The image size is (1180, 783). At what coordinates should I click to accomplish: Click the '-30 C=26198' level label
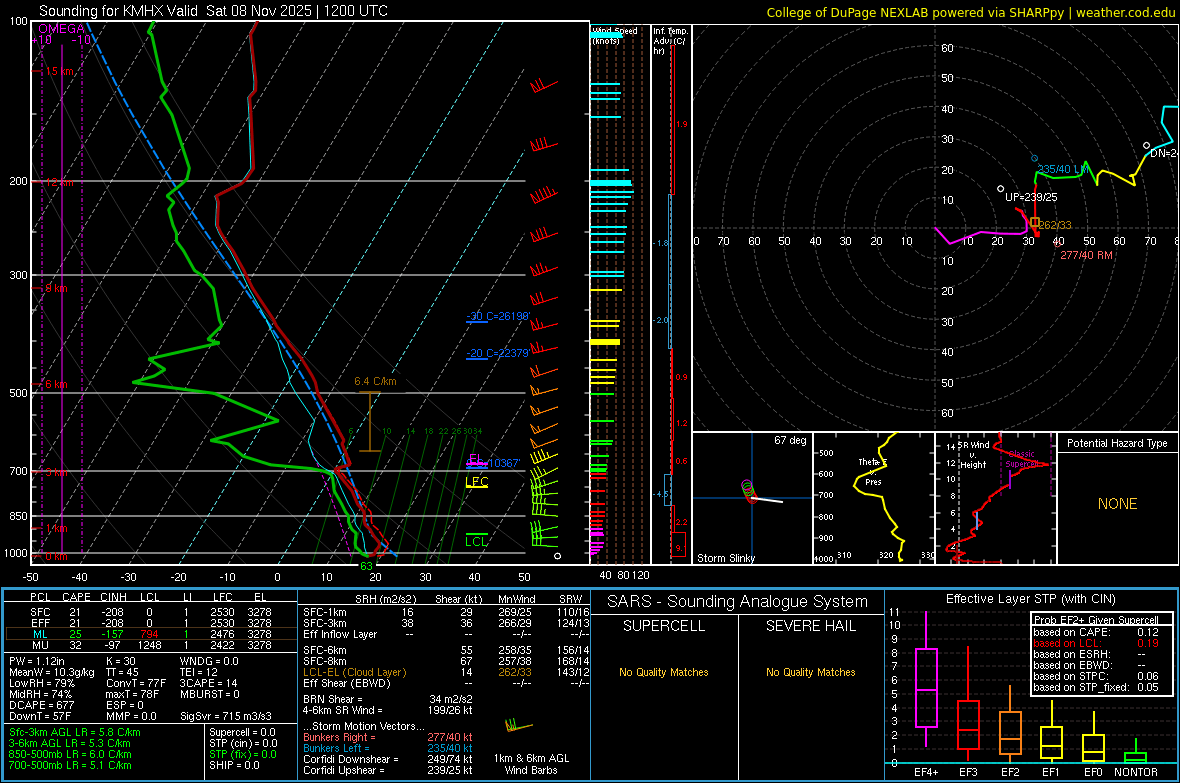pos(498,316)
